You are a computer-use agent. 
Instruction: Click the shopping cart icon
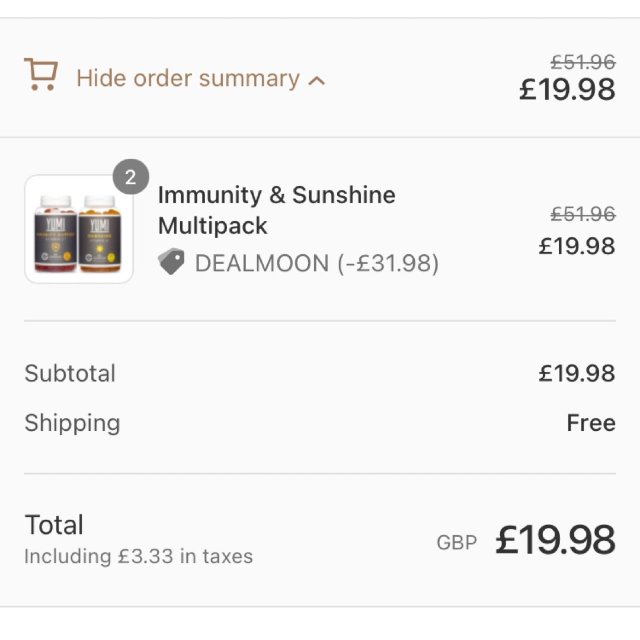pyautogui.click(x=41, y=76)
